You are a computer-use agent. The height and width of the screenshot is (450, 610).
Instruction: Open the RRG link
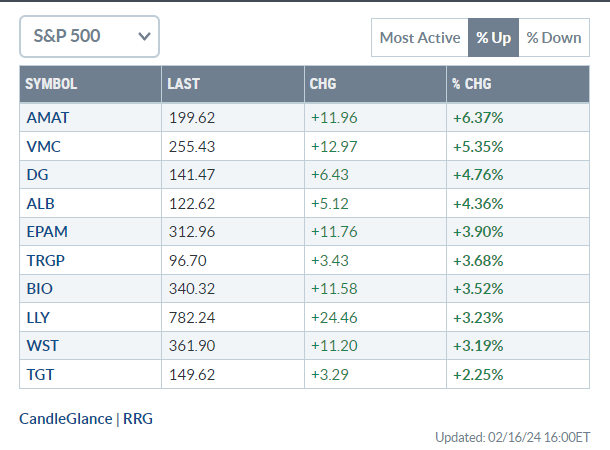(x=138, y=419)
